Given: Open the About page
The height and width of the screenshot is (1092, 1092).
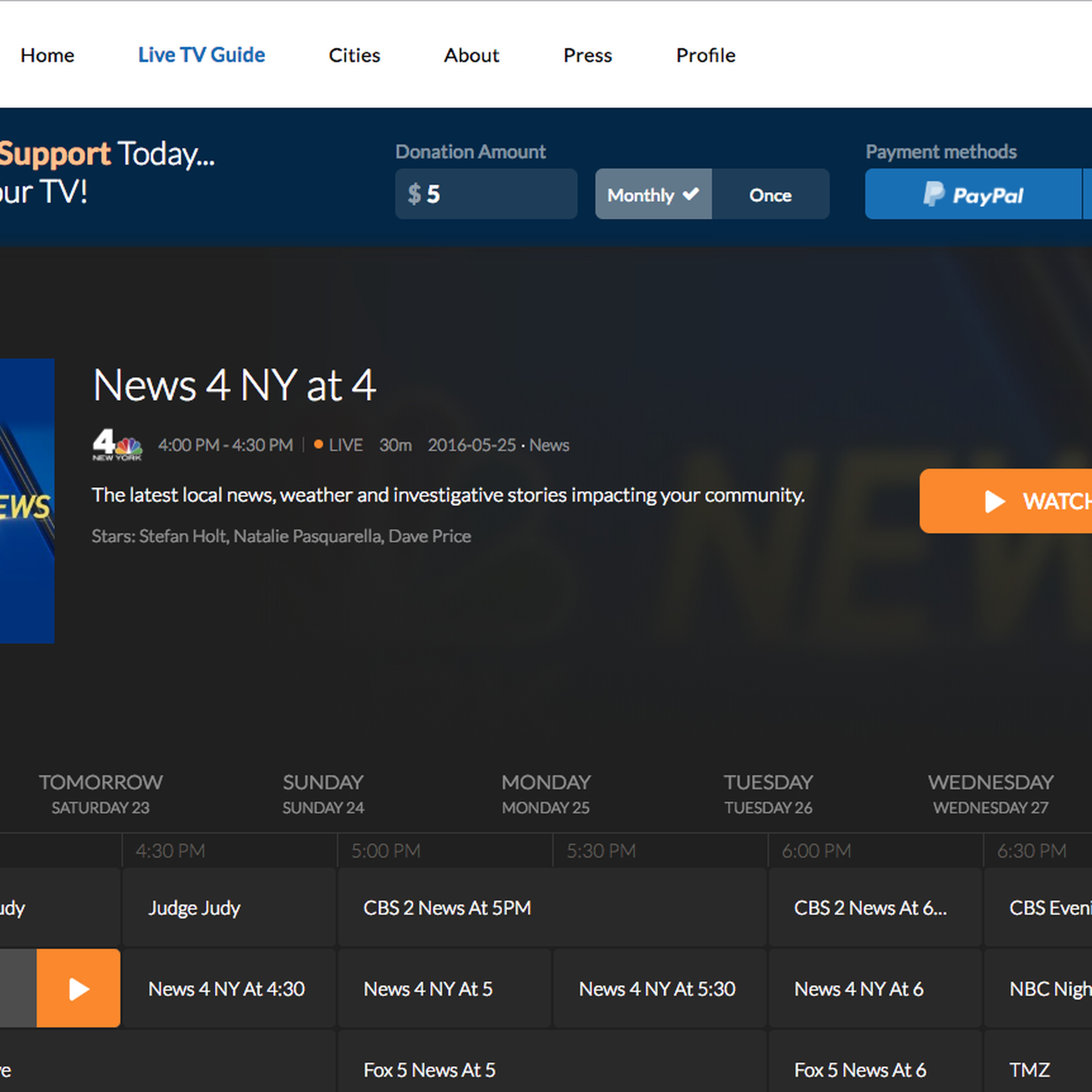Looking at the screenshot, I should [x=471, y=56].
